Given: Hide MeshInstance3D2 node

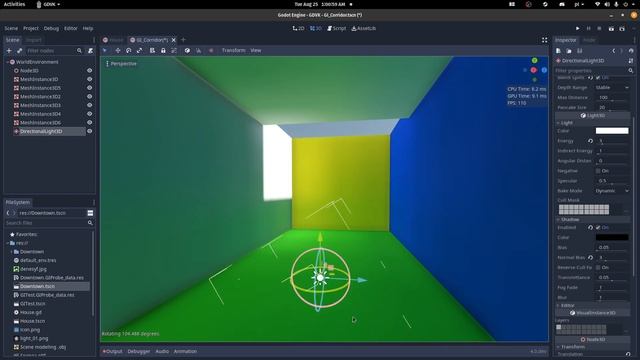Looking at the screenshot, I should point(89,97).
